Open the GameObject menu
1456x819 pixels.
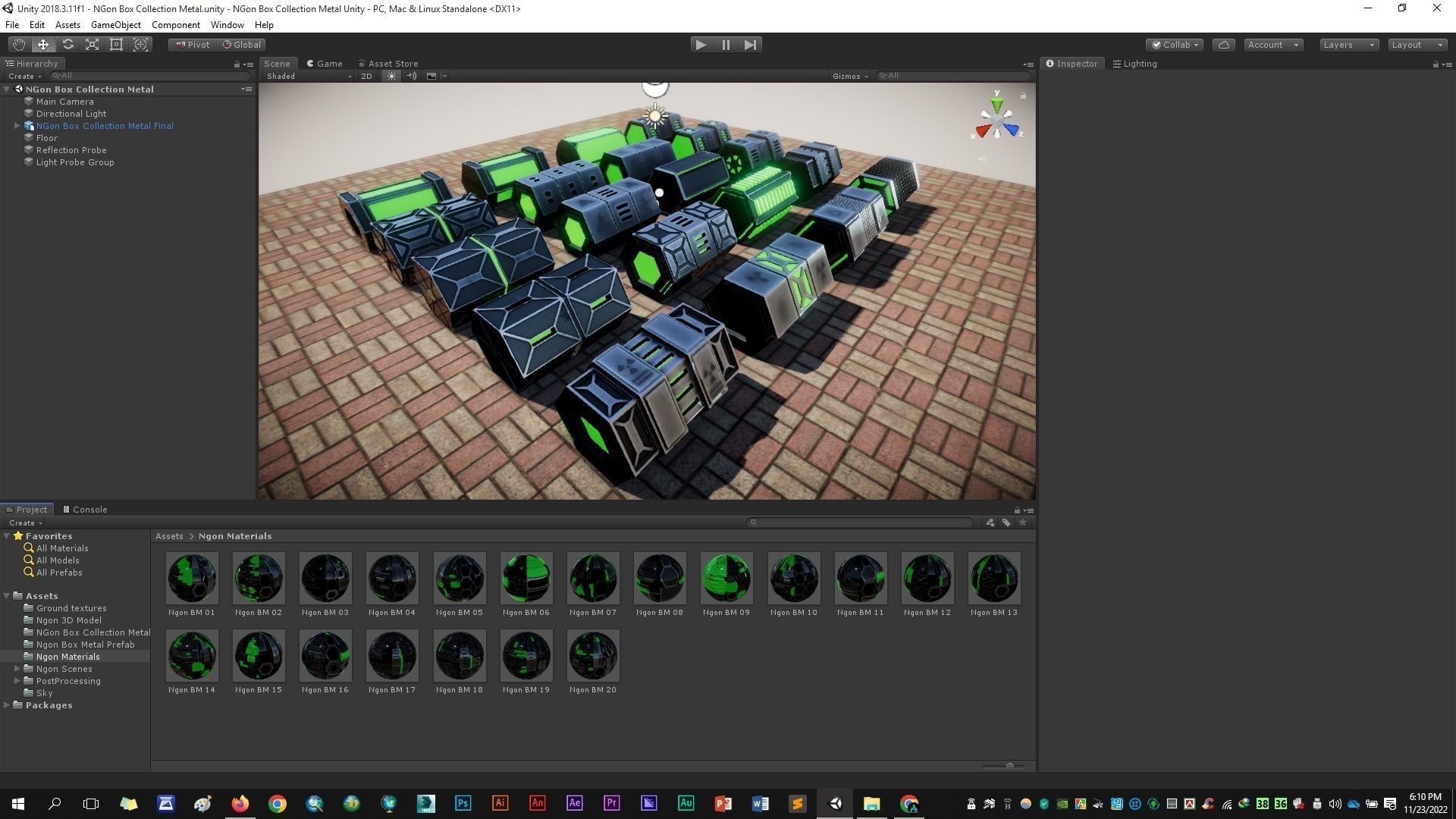pos(115,25)
